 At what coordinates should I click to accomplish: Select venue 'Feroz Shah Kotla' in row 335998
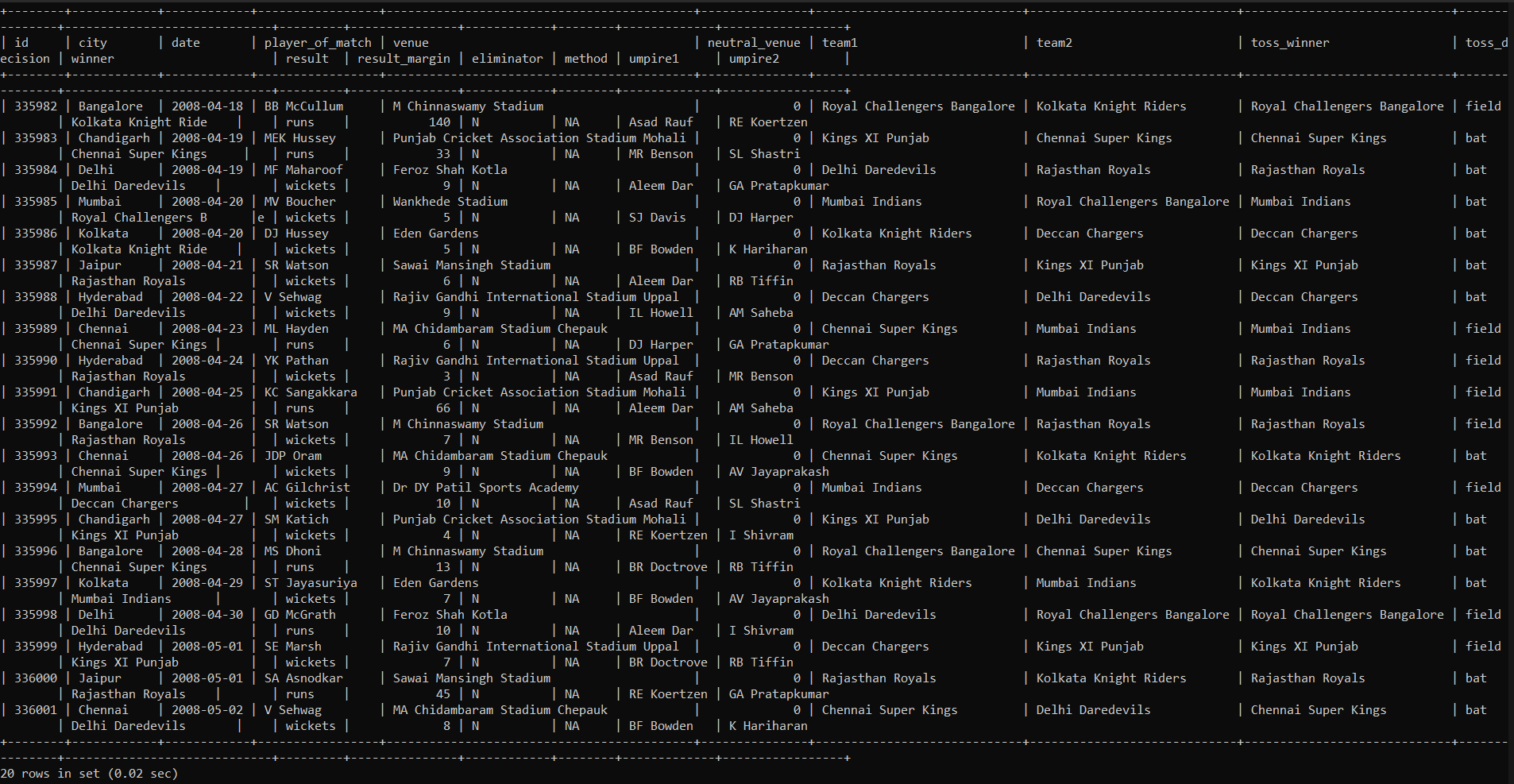point(450,615)
